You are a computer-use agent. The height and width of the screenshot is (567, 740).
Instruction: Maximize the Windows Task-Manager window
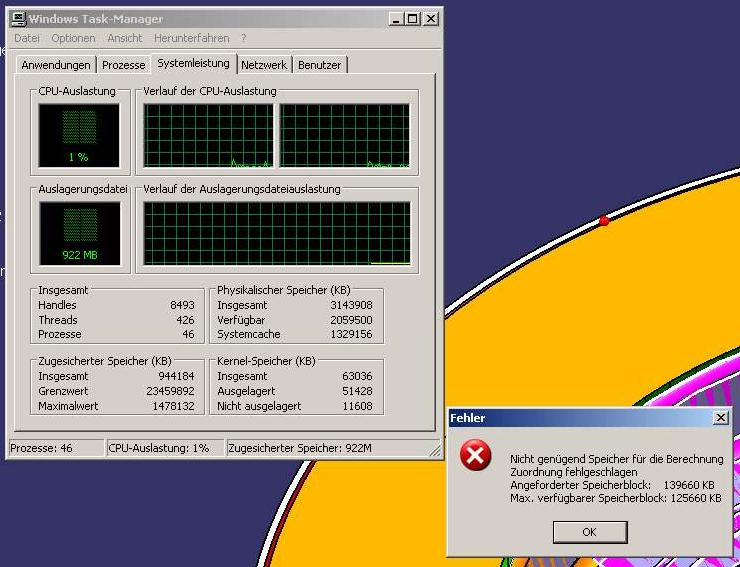pos(412,19)
